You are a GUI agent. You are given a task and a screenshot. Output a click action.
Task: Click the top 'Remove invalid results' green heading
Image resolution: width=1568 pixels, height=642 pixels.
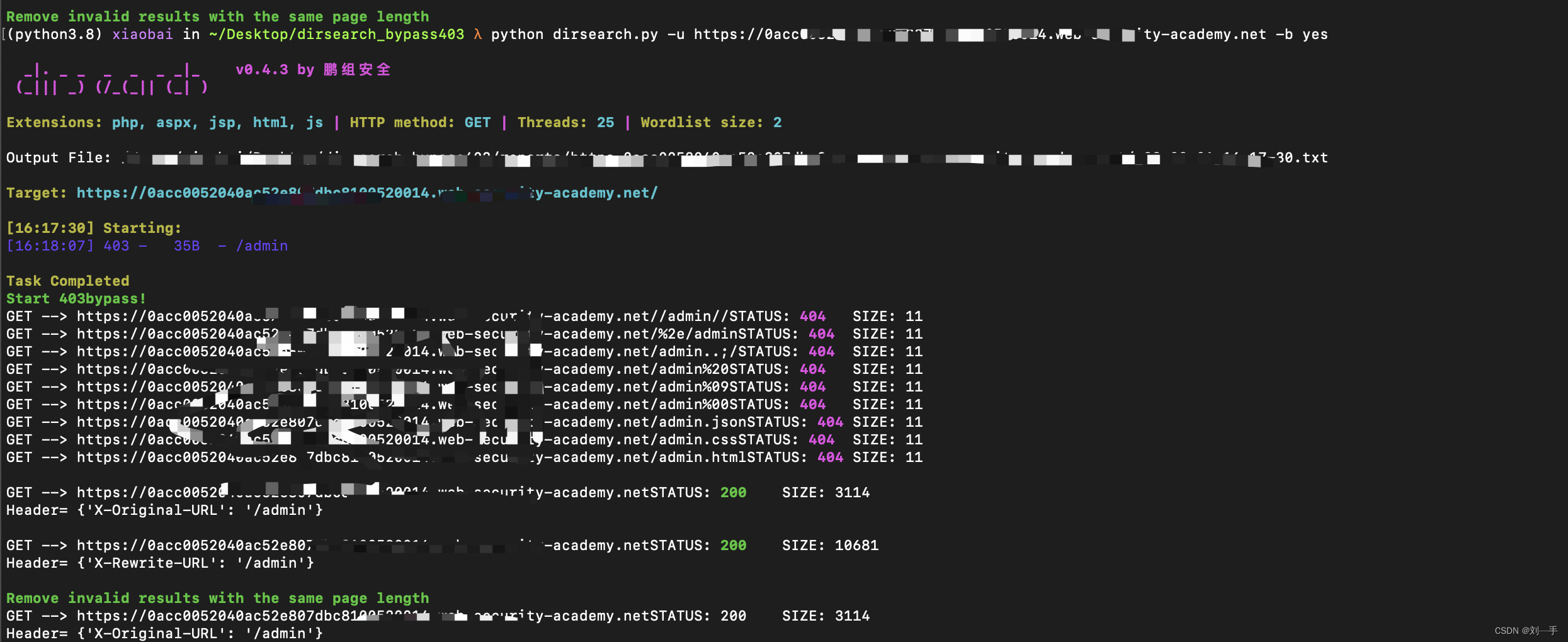point(217,17)
